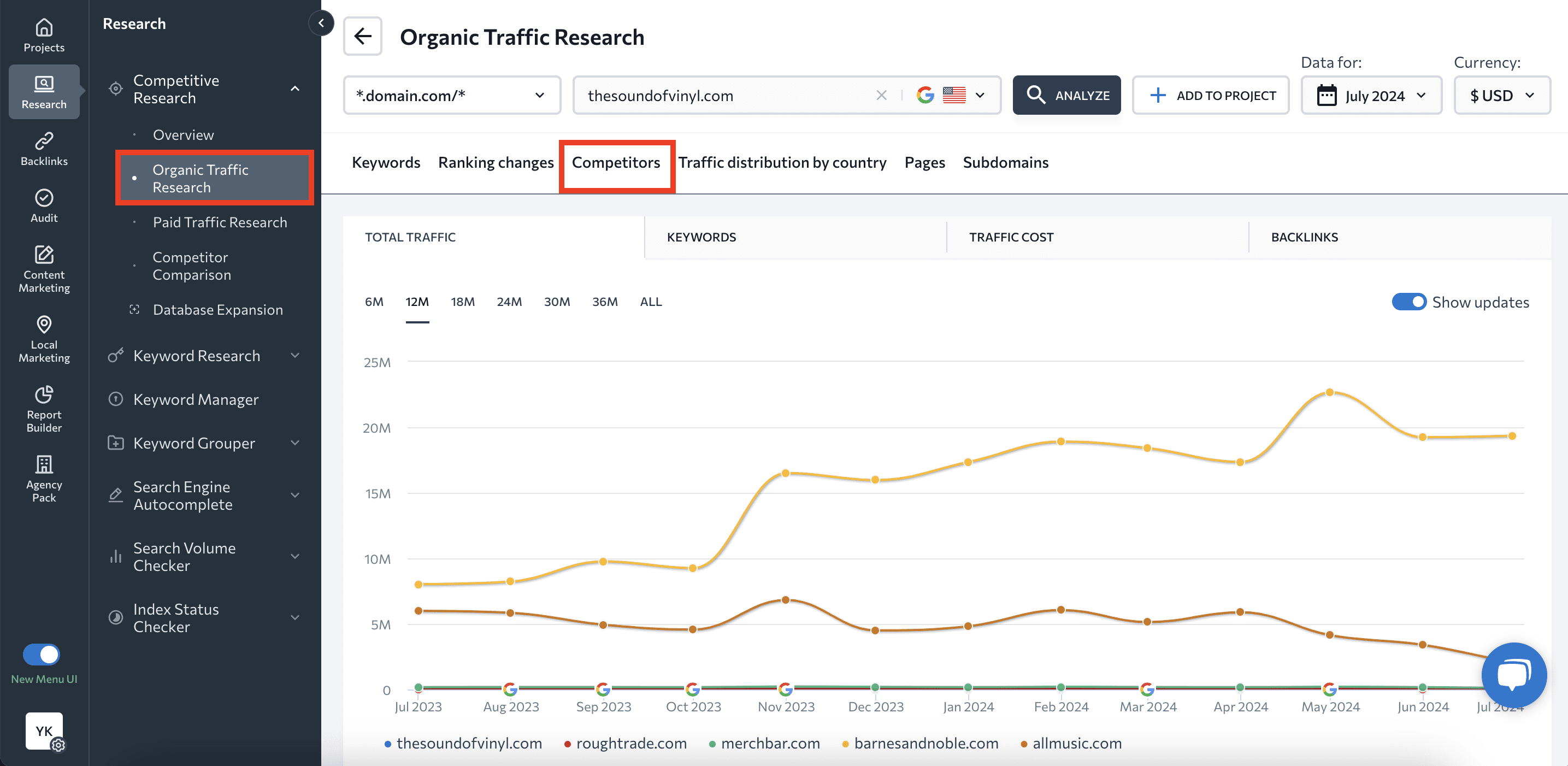
Task: Switch to the TRAFFIC COST tab
Action: click(x=1010, y=237)
